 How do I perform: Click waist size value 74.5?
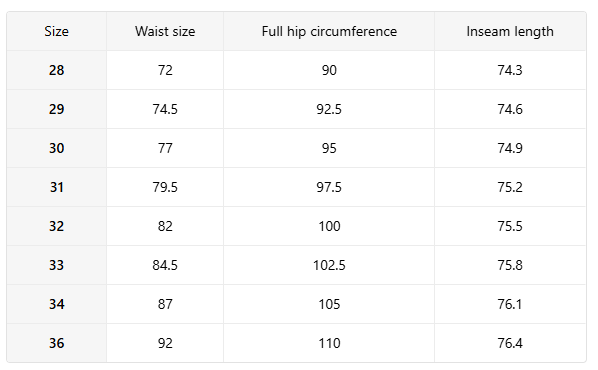165,109
